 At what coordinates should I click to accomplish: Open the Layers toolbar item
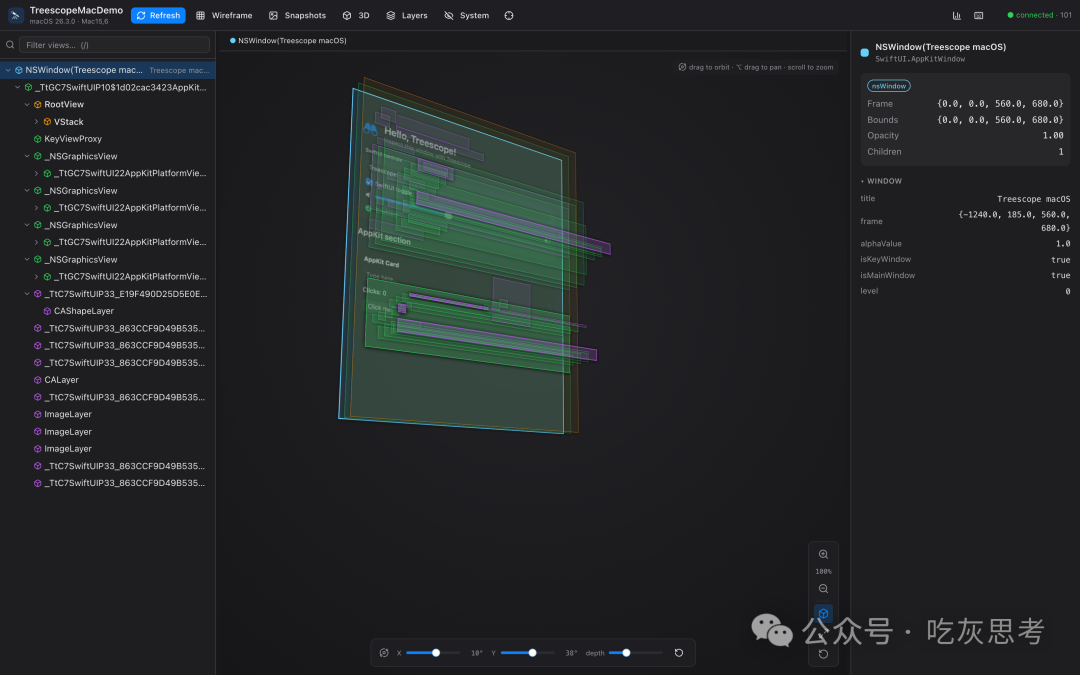coord(406,15)
